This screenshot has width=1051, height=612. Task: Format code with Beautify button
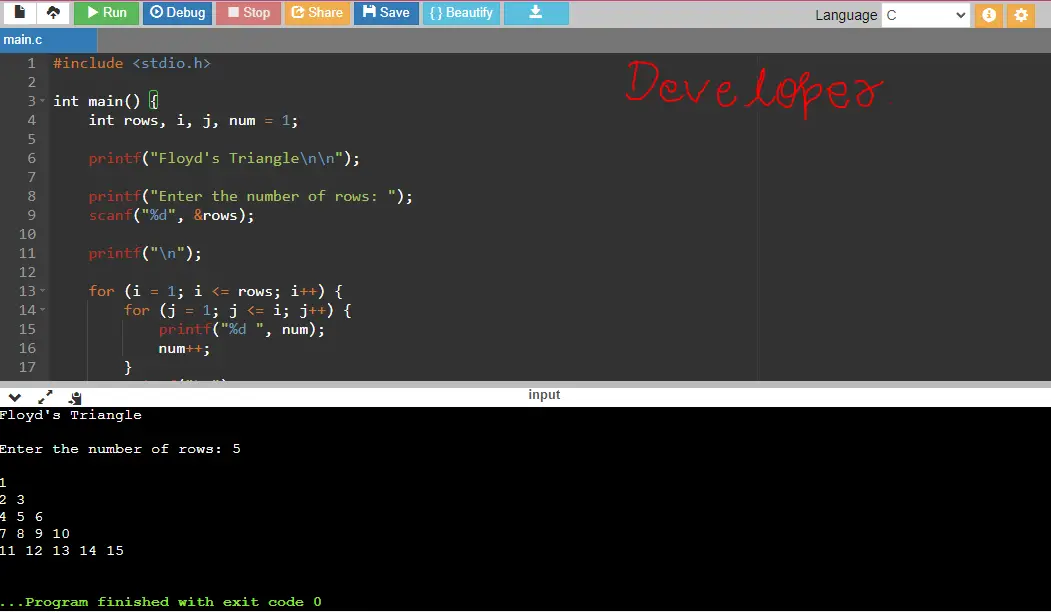coord(461,13)
